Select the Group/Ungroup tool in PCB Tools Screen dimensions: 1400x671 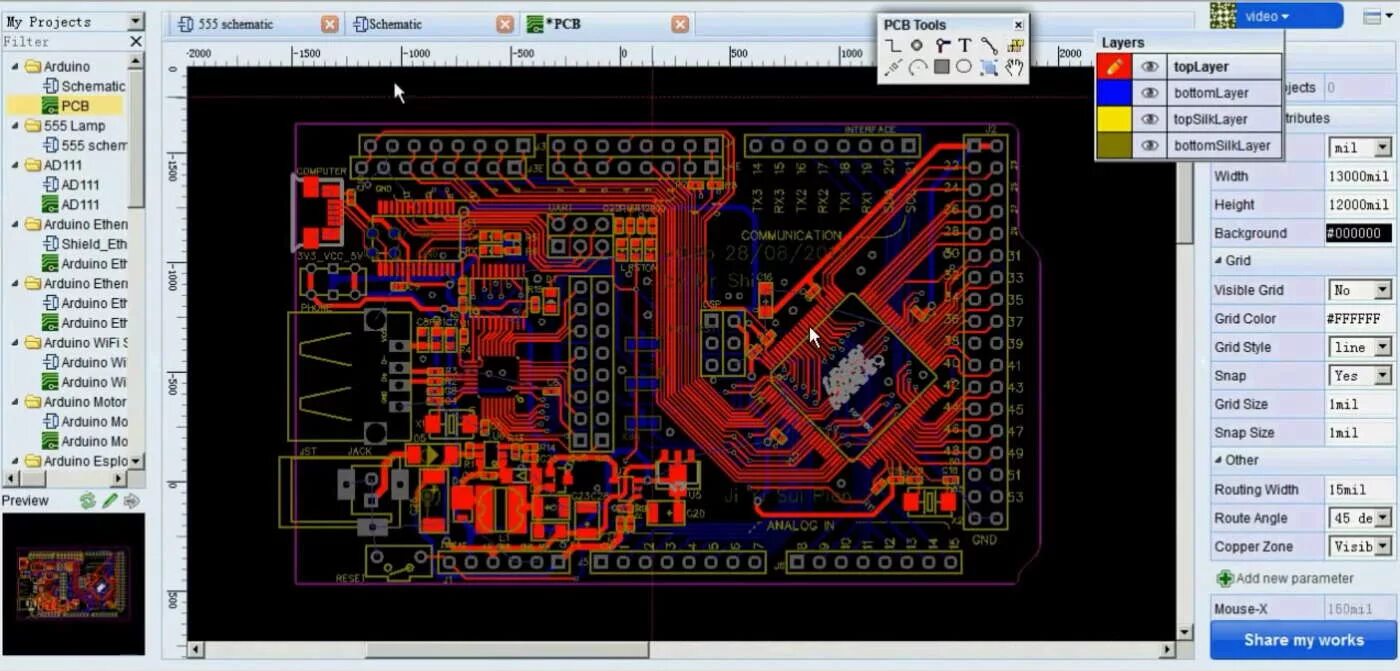[x=989, y=67]
